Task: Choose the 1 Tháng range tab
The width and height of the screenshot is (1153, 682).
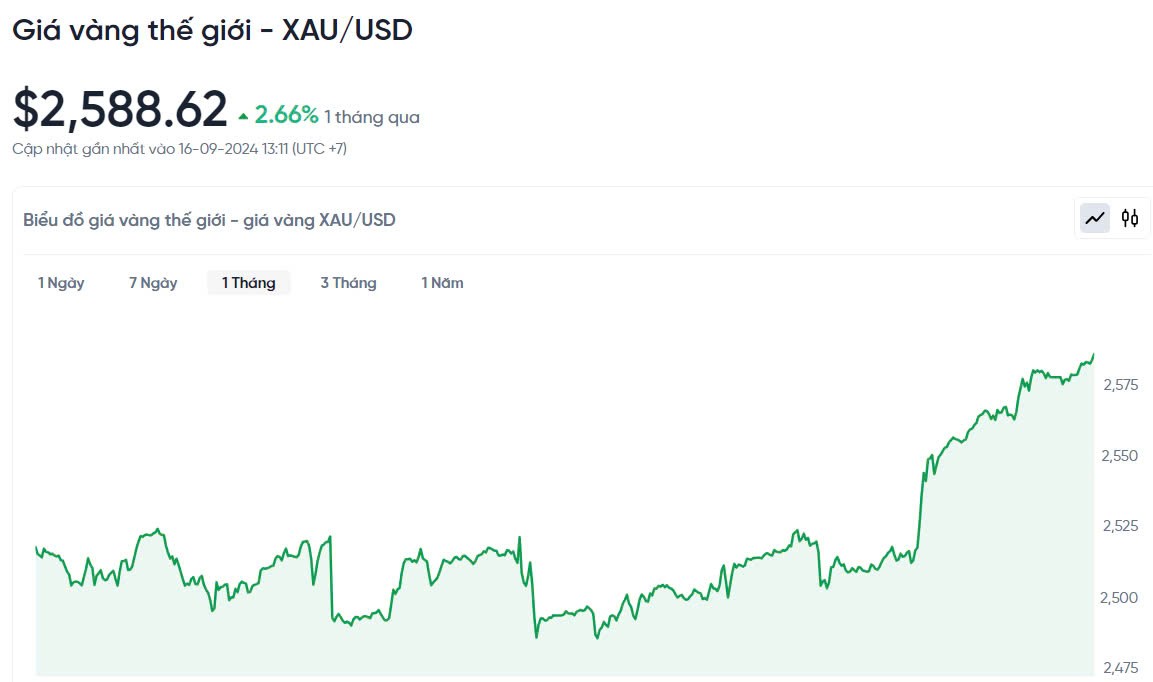Action: click(x=248, y=283)
